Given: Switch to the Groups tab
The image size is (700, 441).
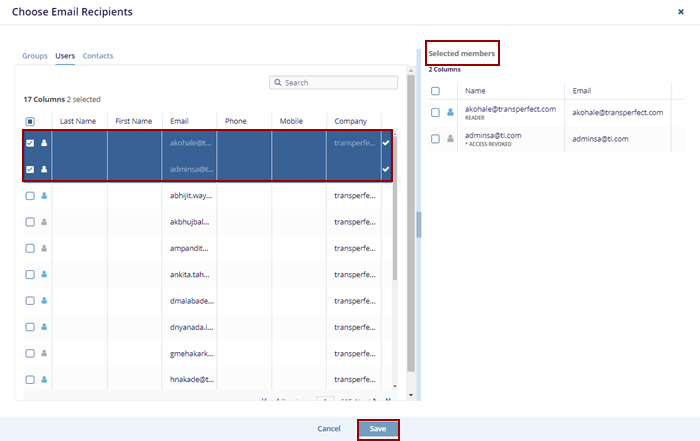Looking at the screenshot, I should tap(35, 56).
